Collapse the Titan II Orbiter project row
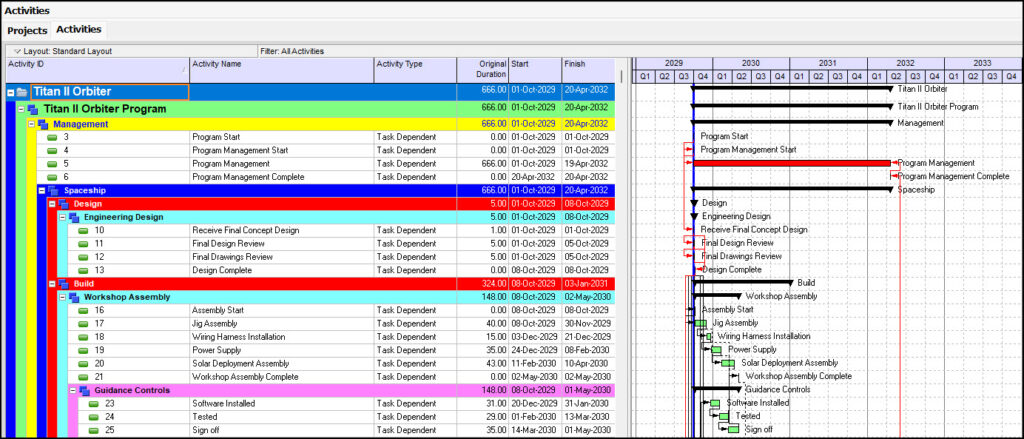This screenshot has width=1024, height=439. (x=11, y=92)
